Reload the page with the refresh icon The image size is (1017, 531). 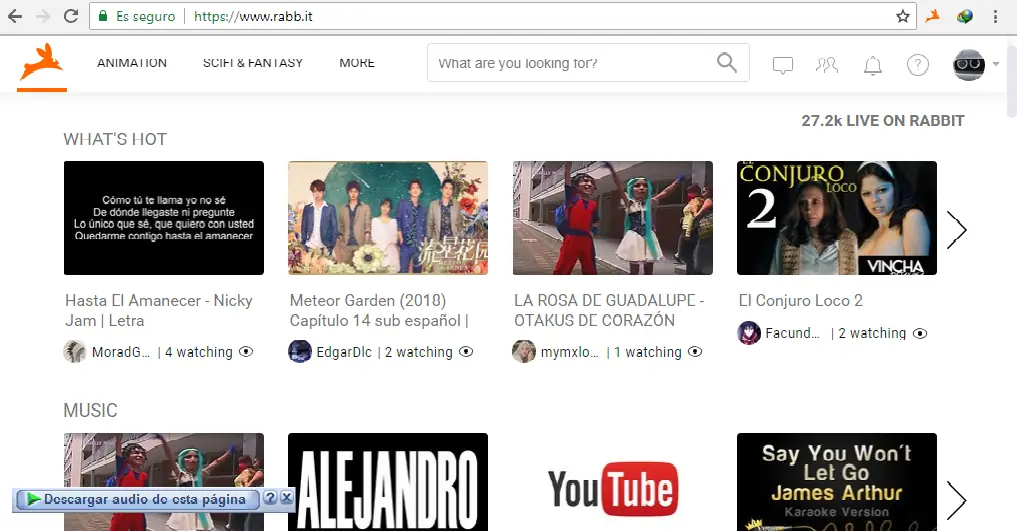(71, 16)
